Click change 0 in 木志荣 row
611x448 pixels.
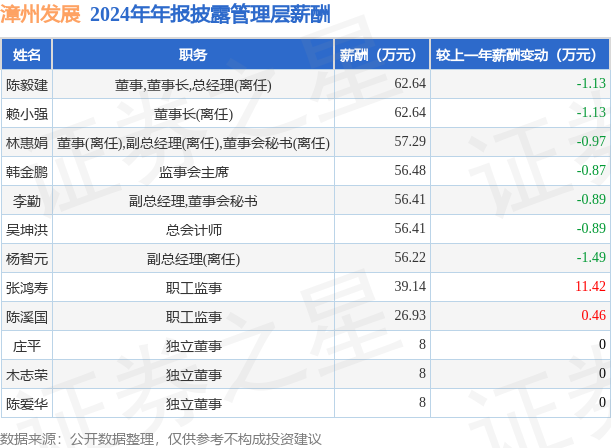(x=602, y=374)
